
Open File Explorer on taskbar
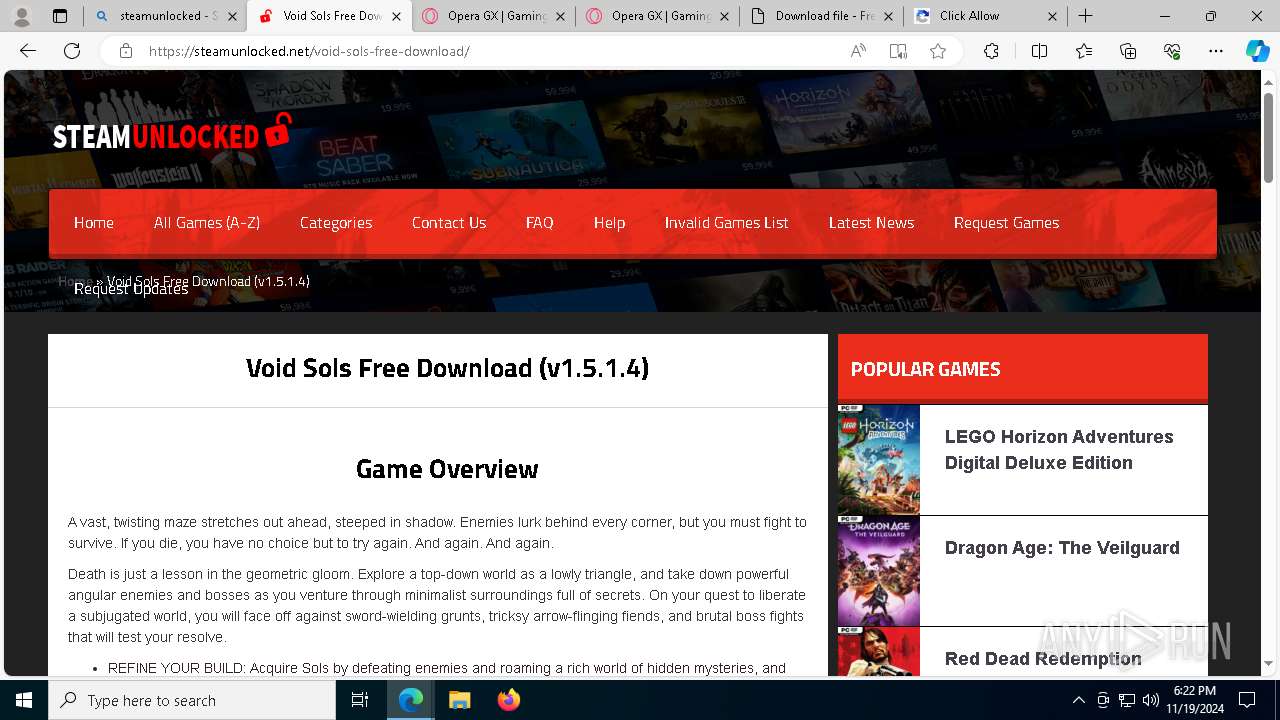coord(459,700)
